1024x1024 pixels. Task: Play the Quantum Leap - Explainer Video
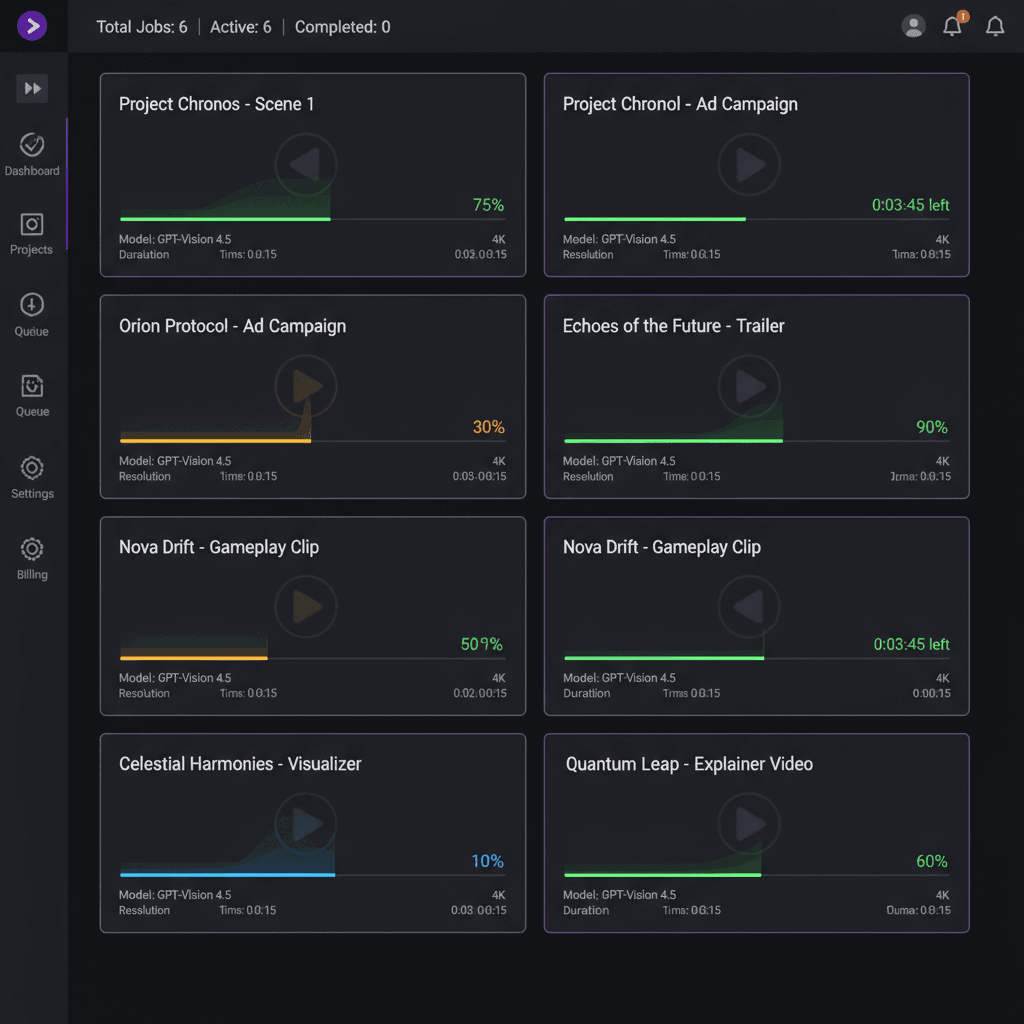(x=749, y=823)
